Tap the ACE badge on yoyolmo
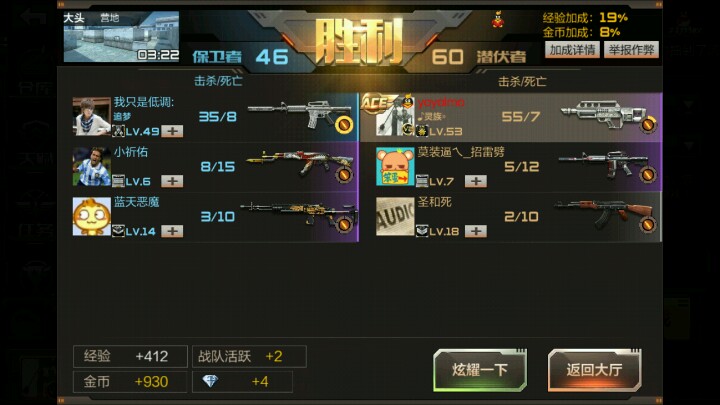 click(x=376, y=103)
